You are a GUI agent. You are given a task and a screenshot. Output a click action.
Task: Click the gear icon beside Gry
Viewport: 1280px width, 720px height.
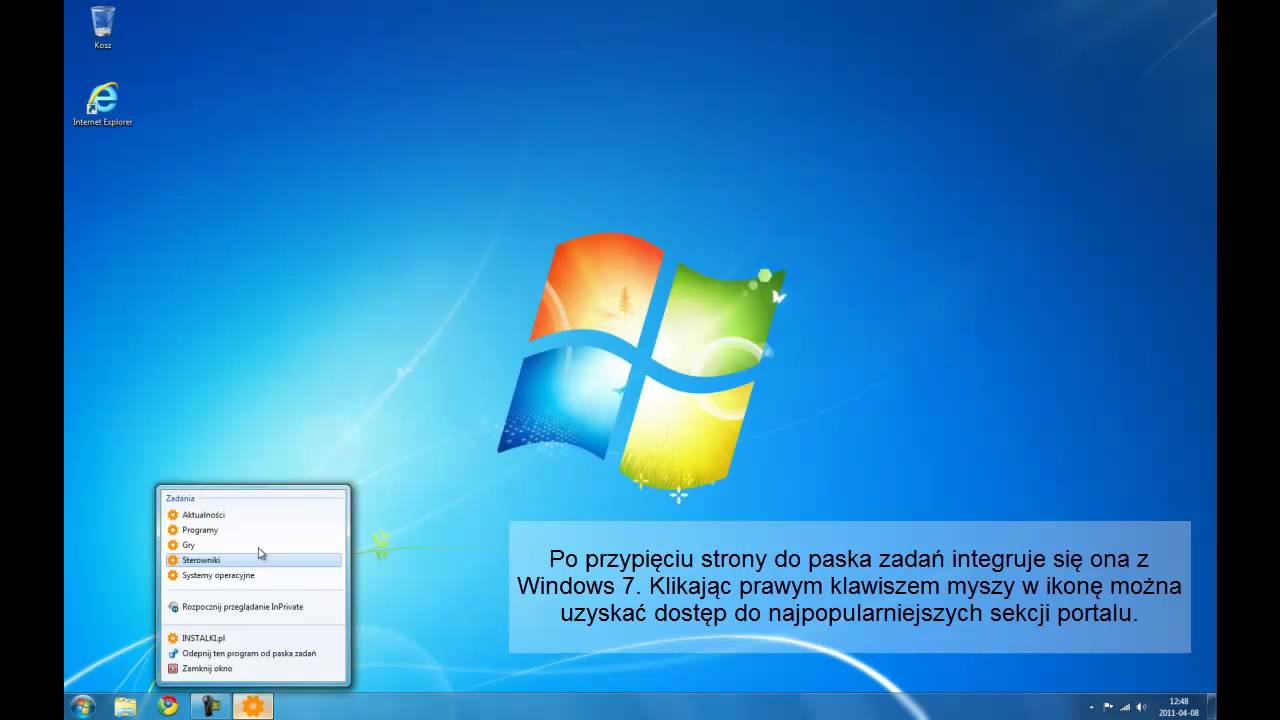click(x=173, y=545)
